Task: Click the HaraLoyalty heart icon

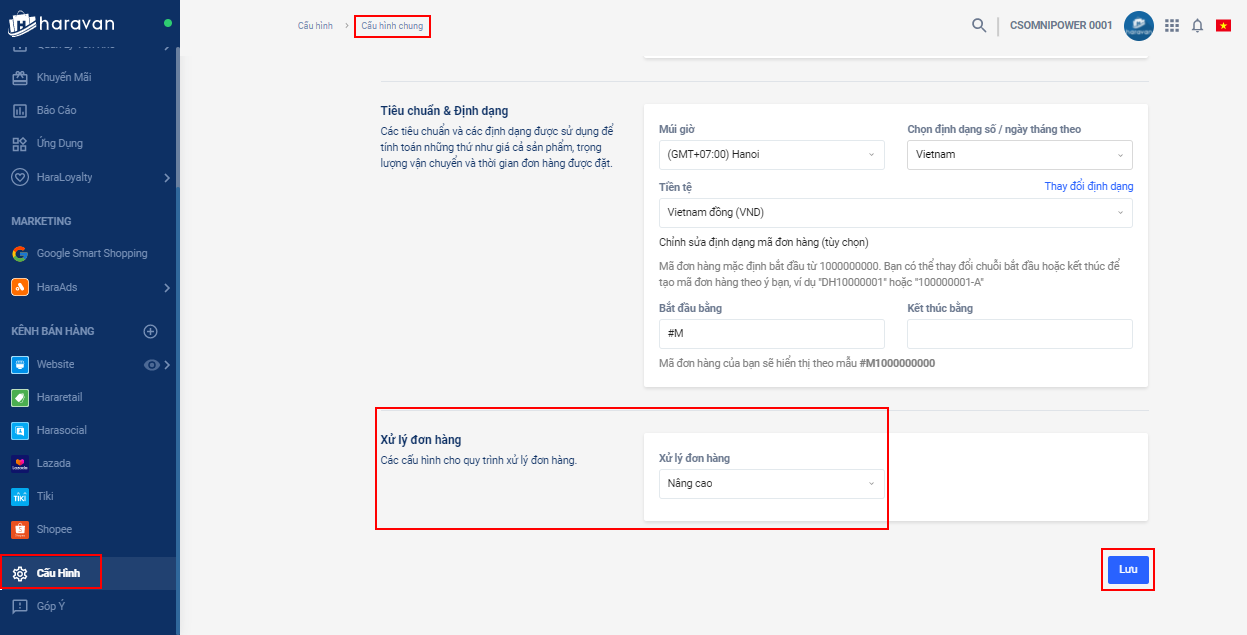Action: (x=19, y=177)
